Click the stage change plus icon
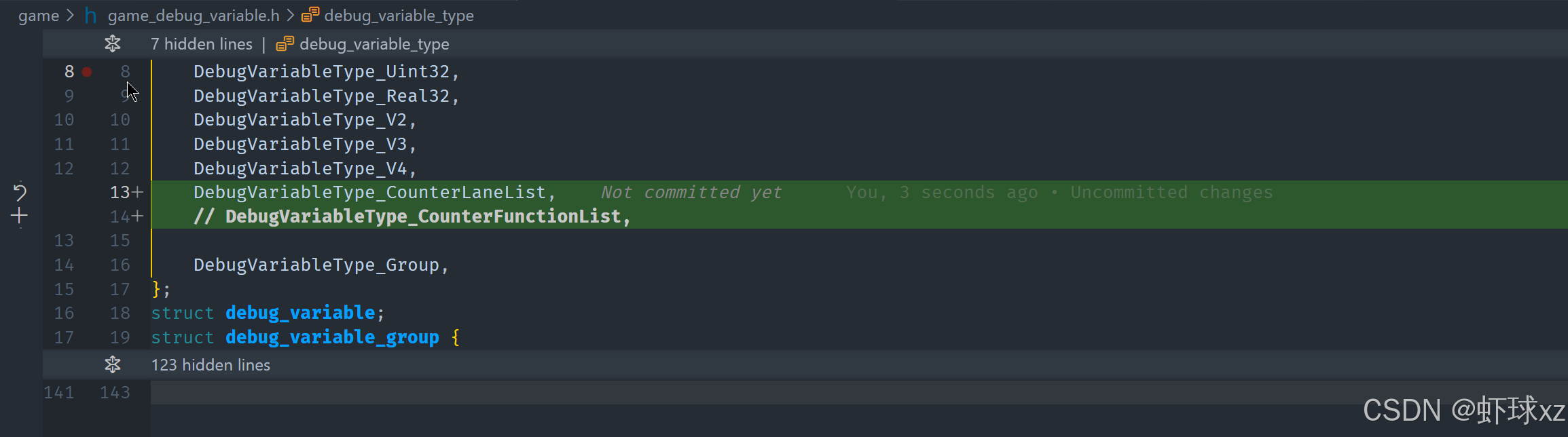The height and width of the screenshot is (437, 1568). point(20,216)
